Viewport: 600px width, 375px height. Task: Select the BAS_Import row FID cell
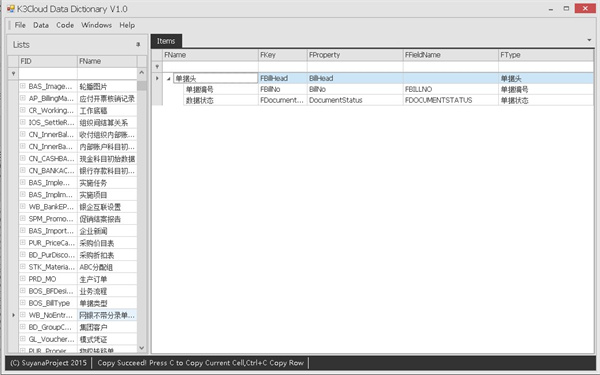click(51, 231)
